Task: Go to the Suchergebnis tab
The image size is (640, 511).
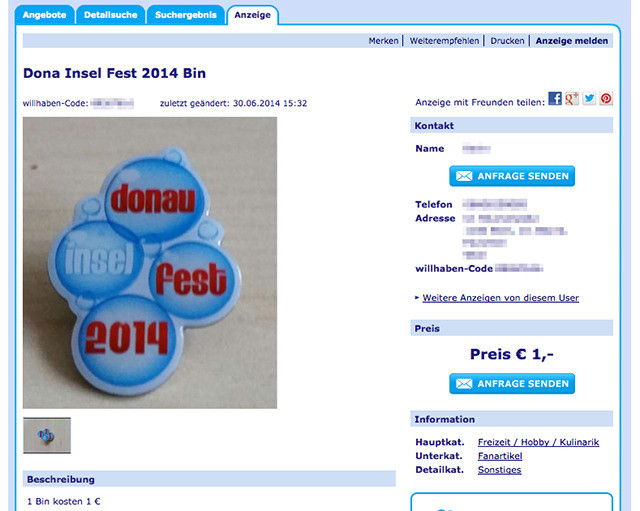Action: pyautogui.click(x=186, y=15)
